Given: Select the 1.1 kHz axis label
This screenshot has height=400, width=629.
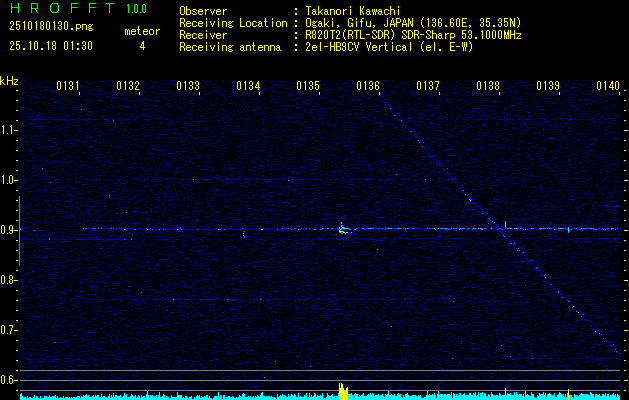Looking at the screenshot, I should tap(7, 130).
